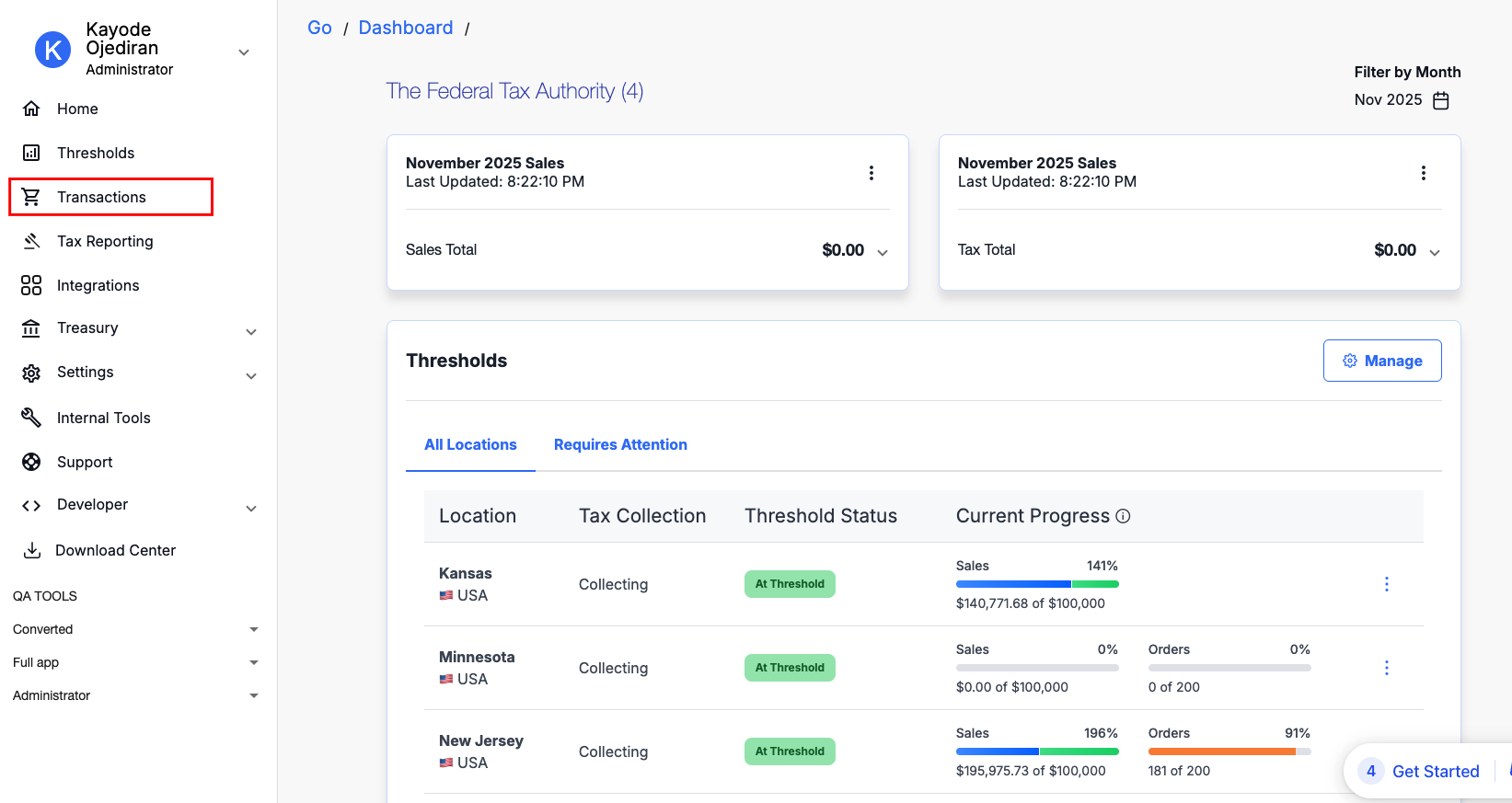Expand the Sales Total $0.00 chevron
This screenshot has width=1512, height=803.
883,253
